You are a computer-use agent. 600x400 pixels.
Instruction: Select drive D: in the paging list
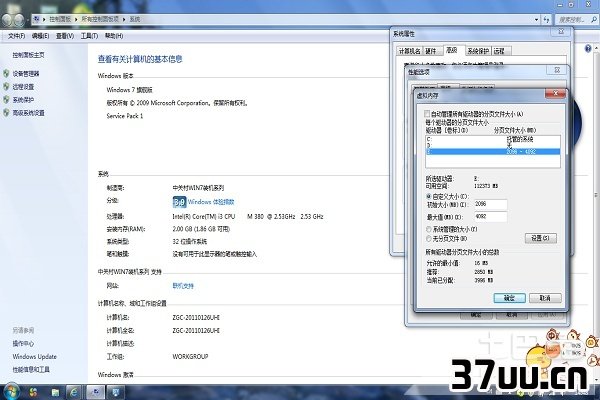click(493, 145)
